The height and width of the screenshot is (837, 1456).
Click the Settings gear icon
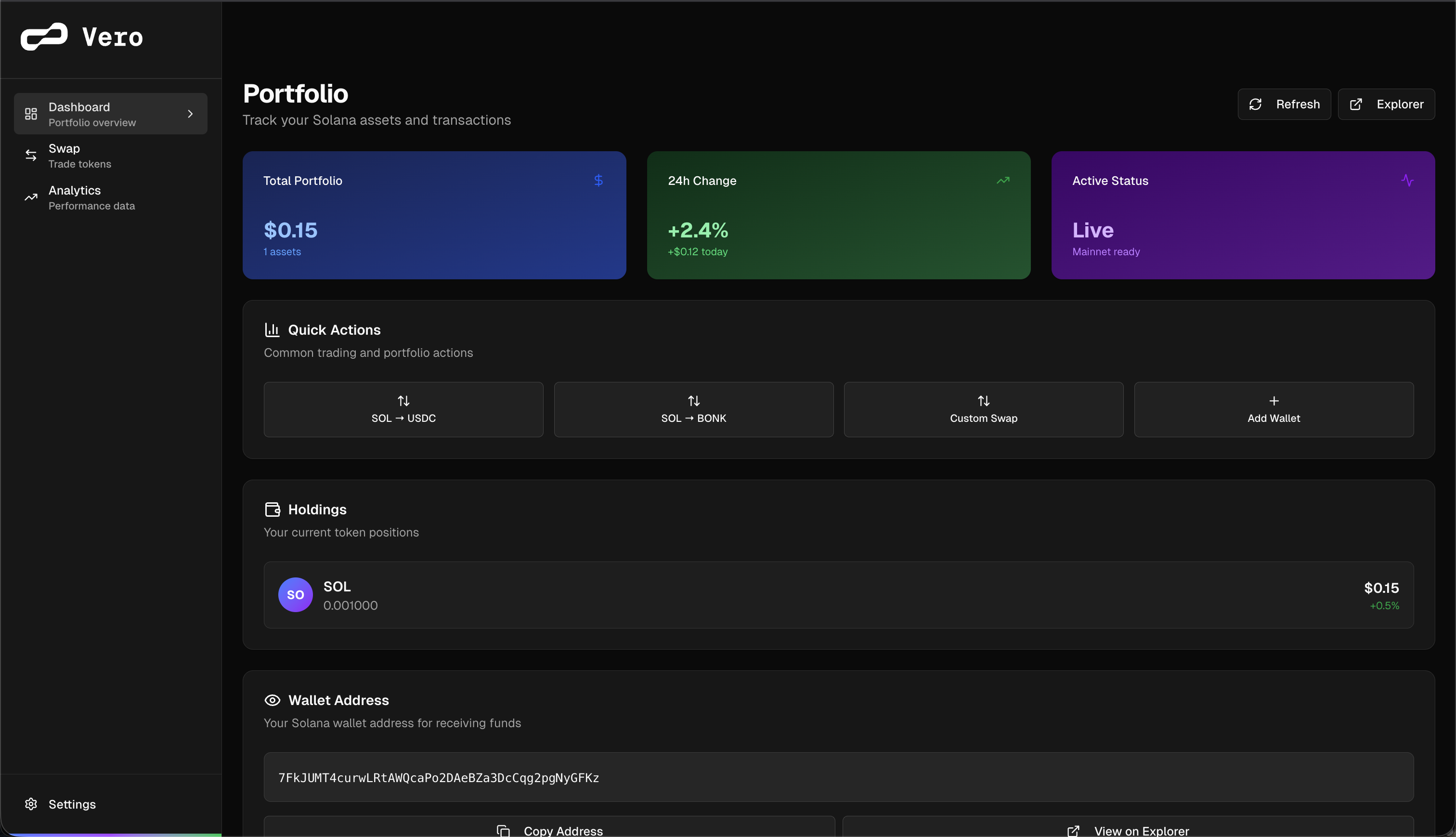pos(31,804)
